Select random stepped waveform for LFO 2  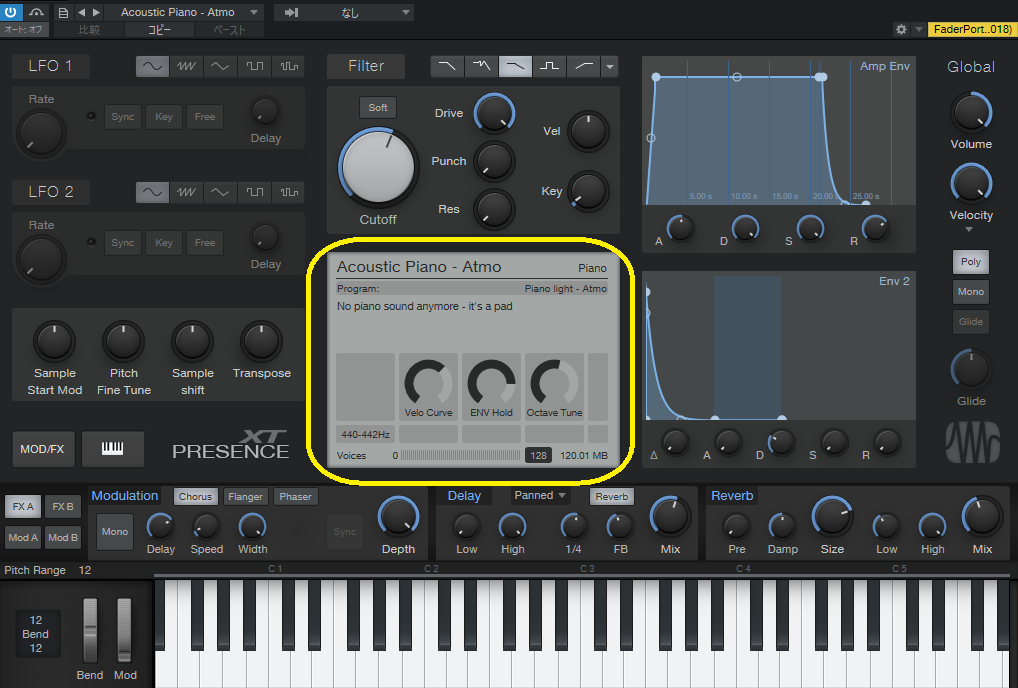(289, 192)
